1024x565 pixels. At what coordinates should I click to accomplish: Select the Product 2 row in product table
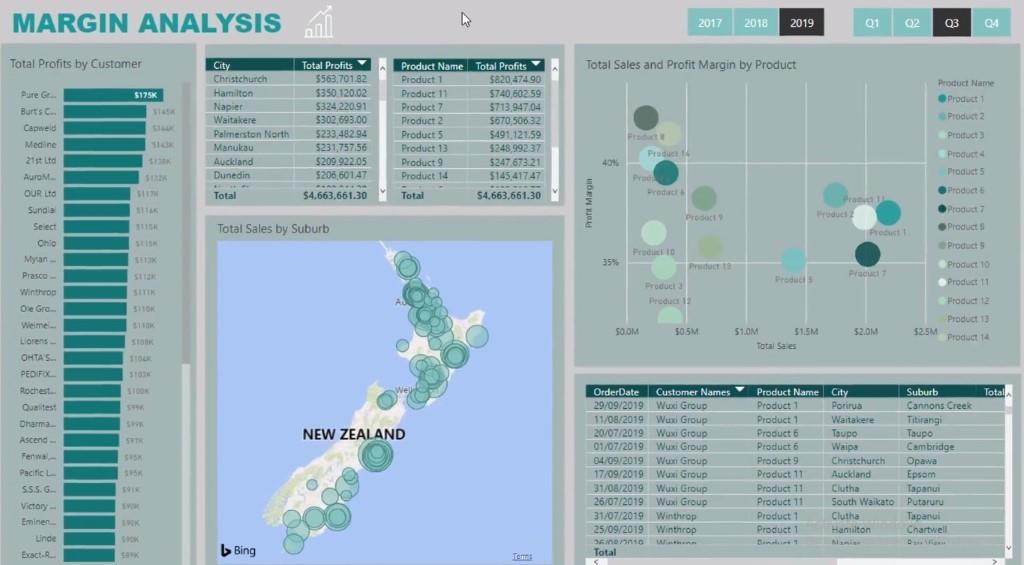469,121
